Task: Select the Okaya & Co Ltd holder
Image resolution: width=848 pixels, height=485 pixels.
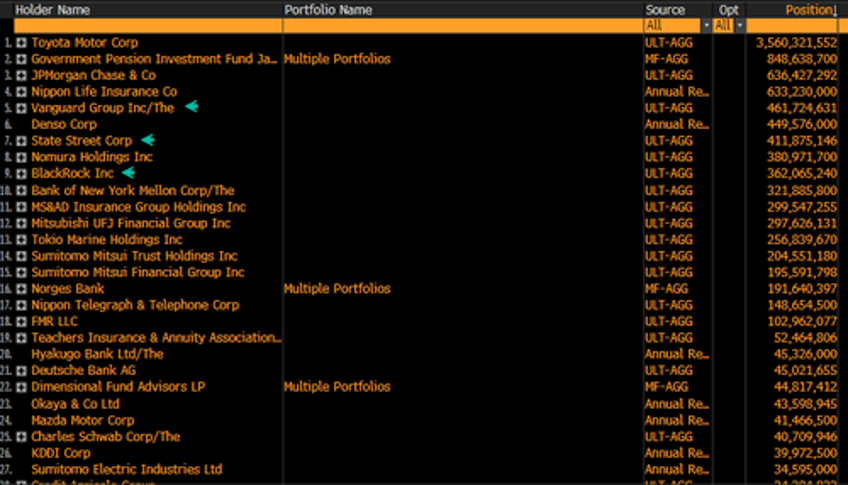Action: [75, 404]
